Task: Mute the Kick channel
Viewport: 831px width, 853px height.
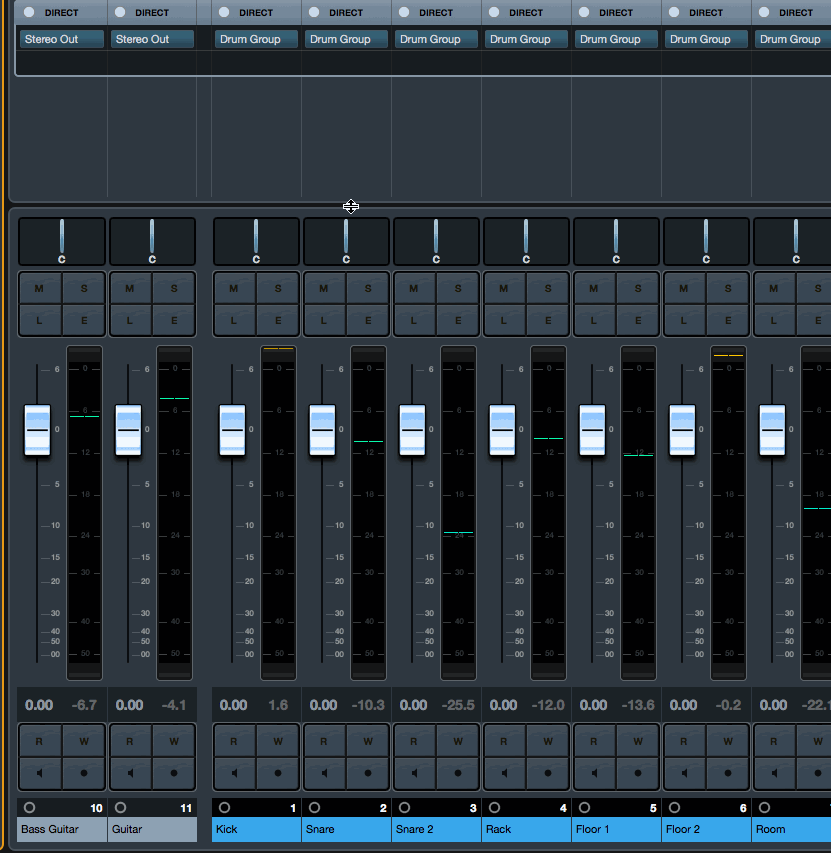Action: [x=234, y=289]
